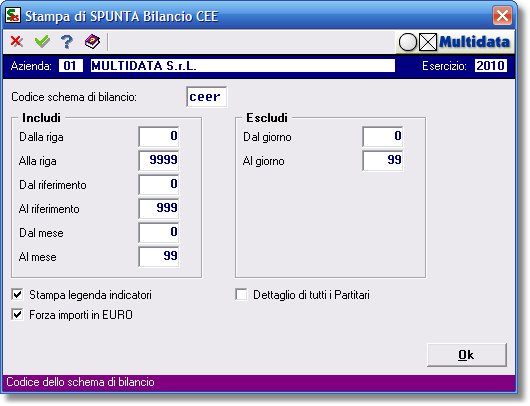The image size is (530, 406).
Task: Close the Stampa di SPUNTA window
Action: (x=502, y=16)
